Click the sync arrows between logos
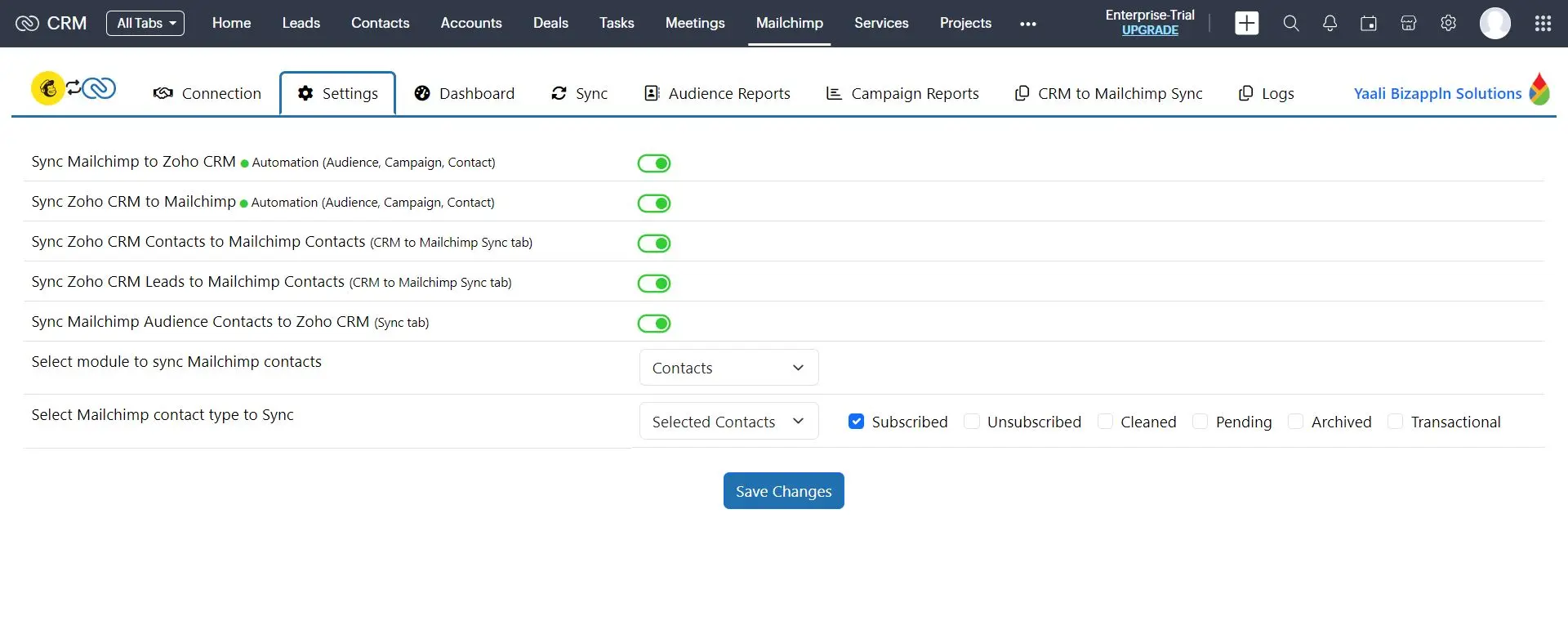Screen dimensions: 1568x621 coord(74,87)
